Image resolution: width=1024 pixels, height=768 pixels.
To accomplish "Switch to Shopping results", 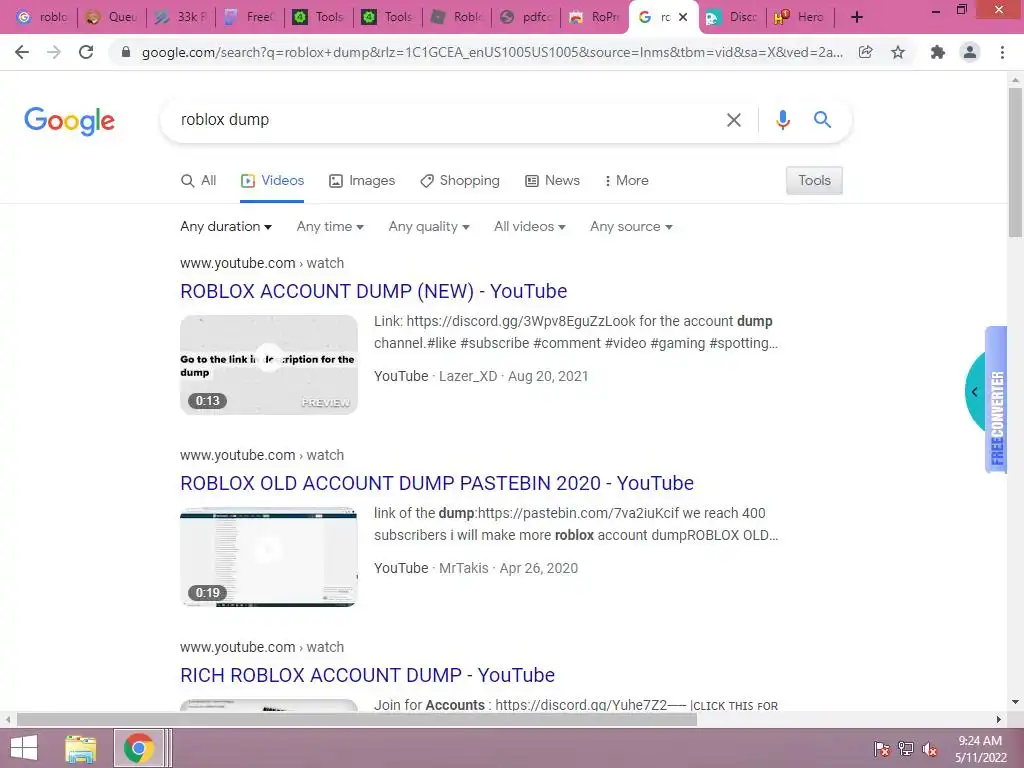I will [x=460, y=181].
